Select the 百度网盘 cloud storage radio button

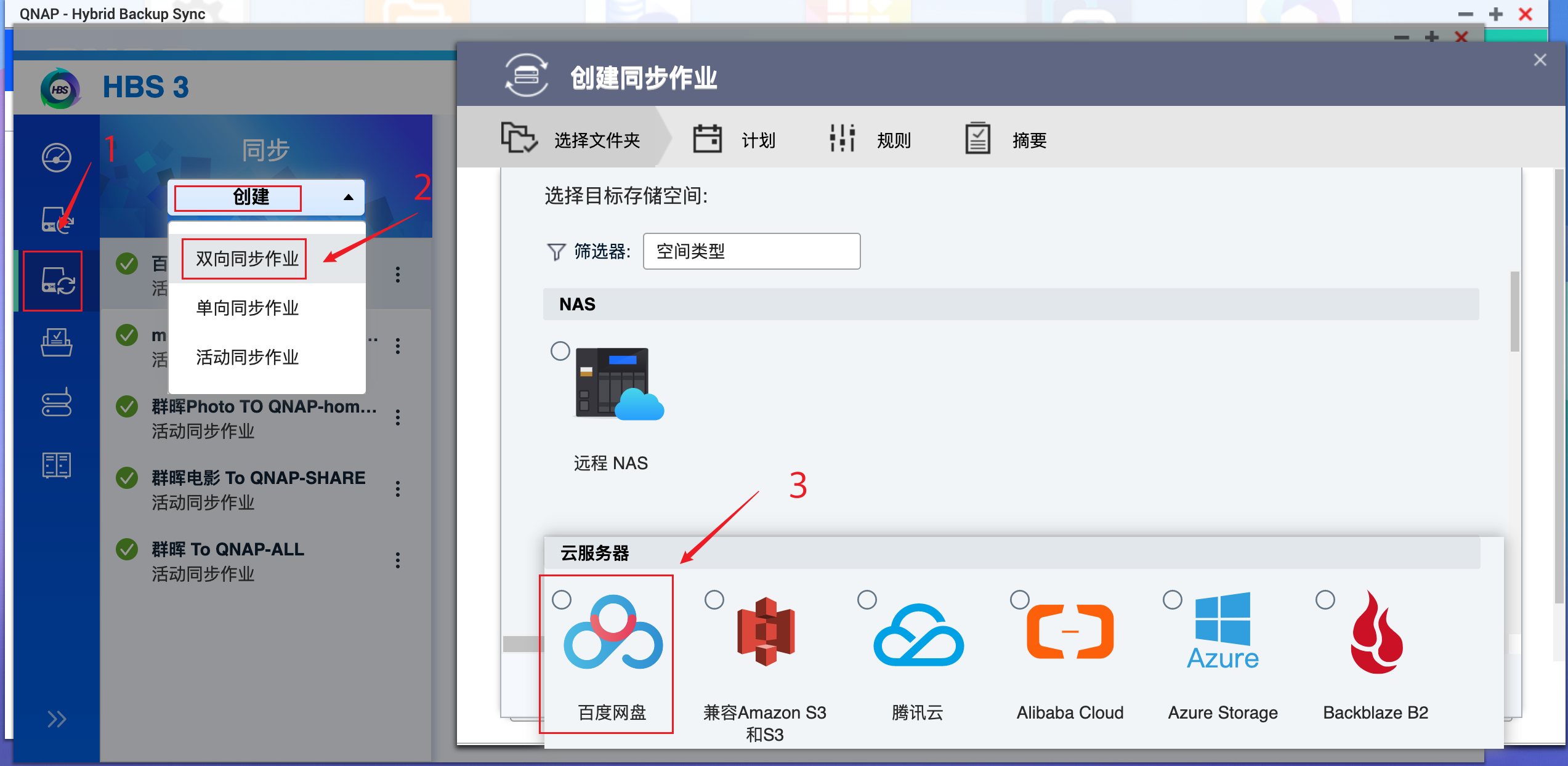pos(560,600)
